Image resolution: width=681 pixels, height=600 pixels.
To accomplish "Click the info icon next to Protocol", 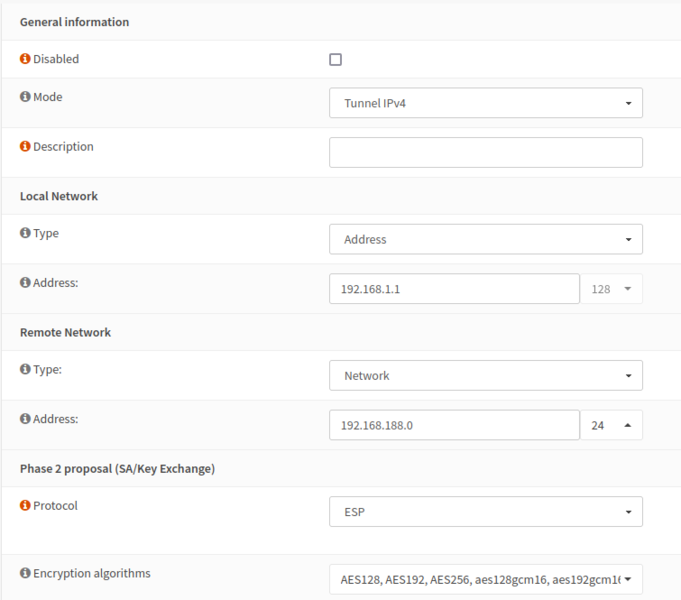I will pos(25,505).
